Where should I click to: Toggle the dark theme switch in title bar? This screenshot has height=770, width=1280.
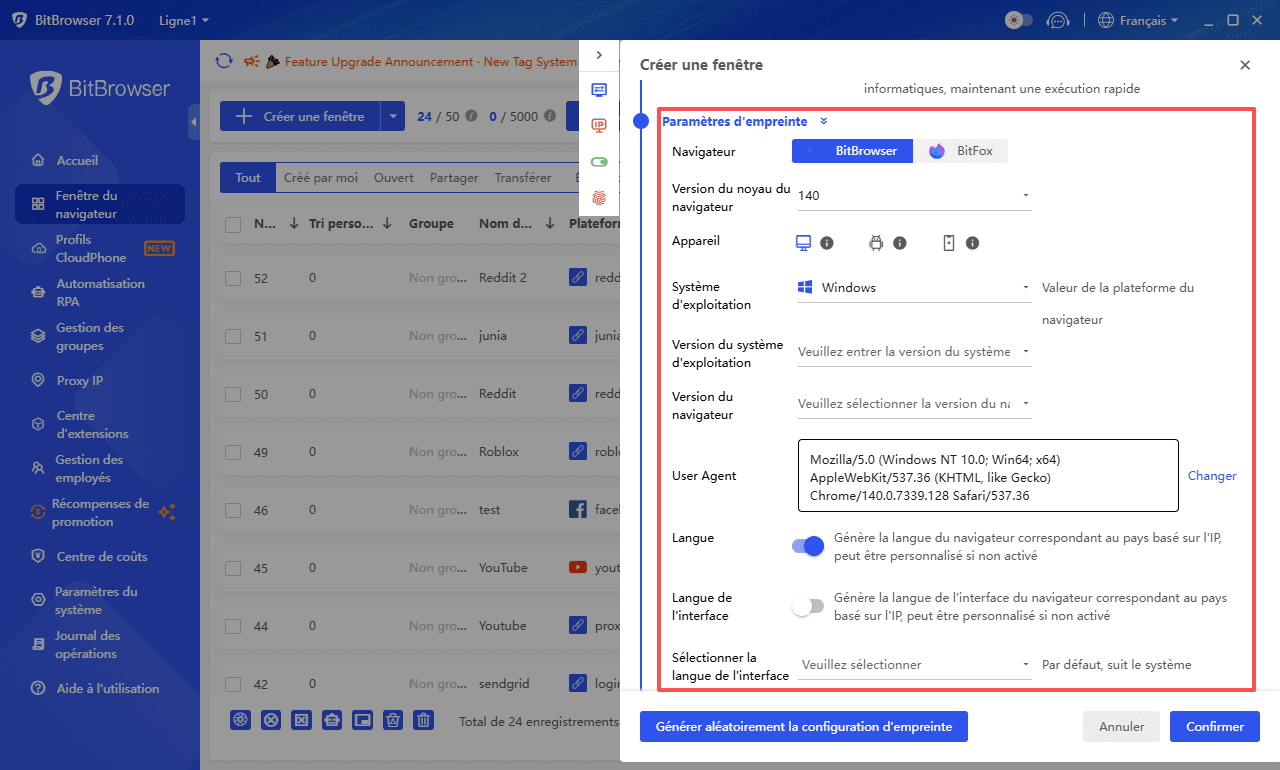[x=1018, y=19]
